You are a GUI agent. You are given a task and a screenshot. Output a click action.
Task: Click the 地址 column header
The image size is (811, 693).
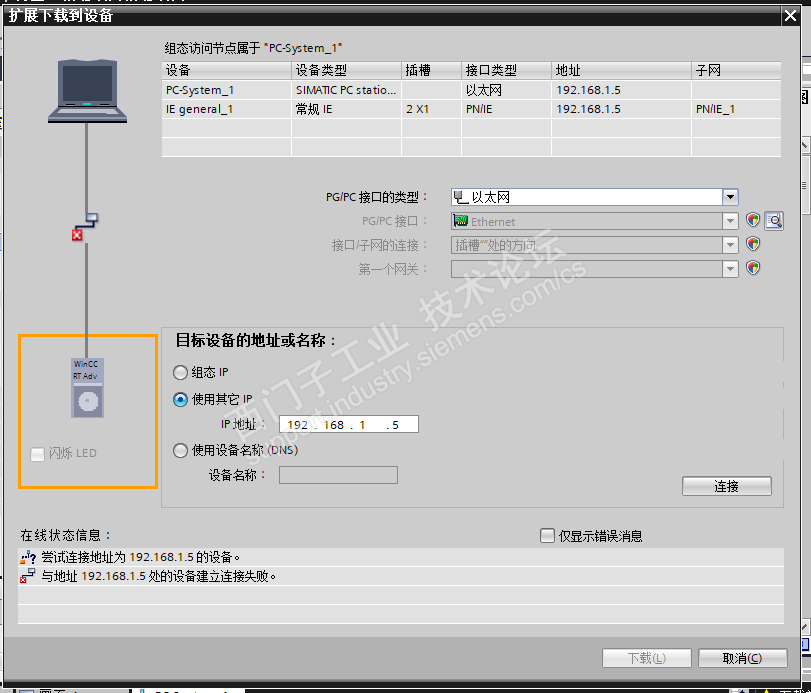[621, 70]
